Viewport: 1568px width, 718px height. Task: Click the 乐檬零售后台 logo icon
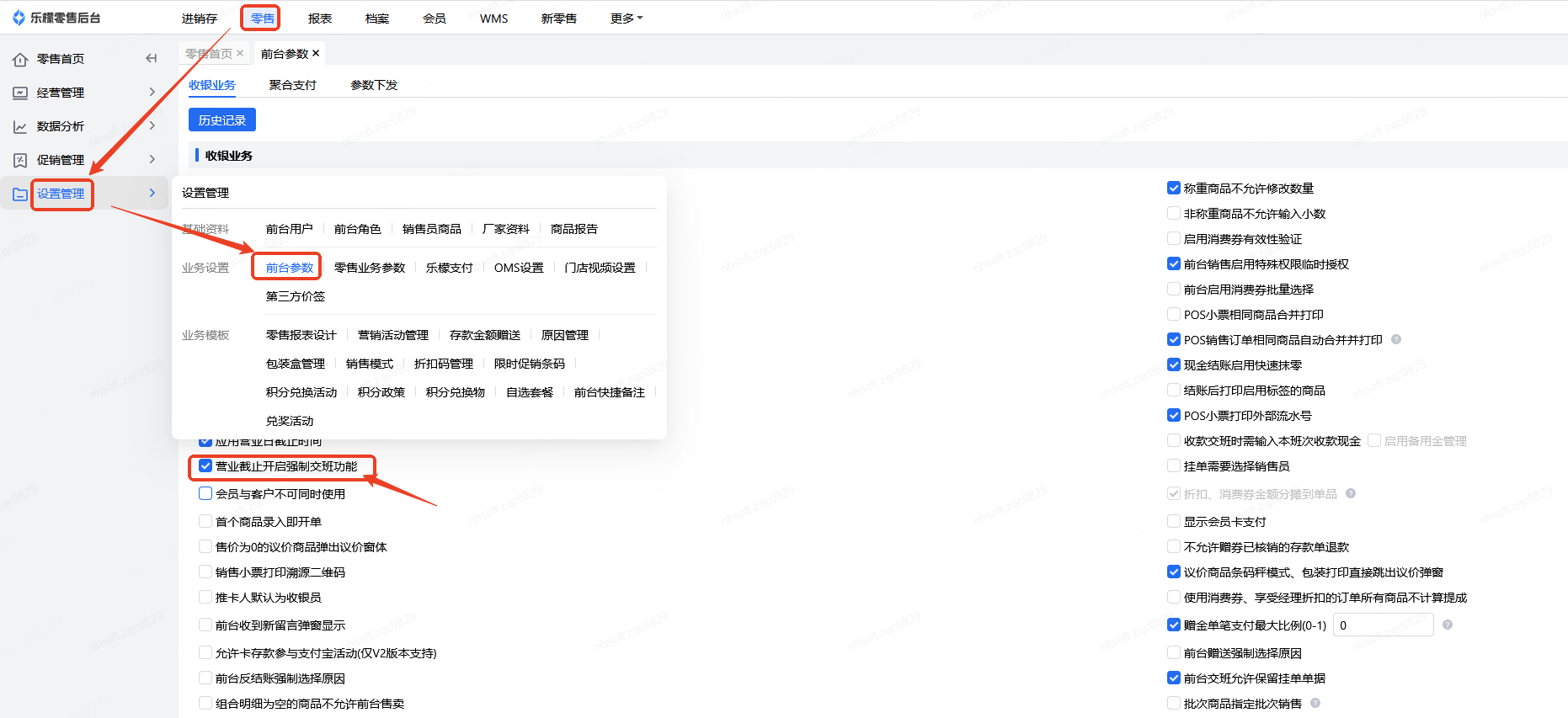pos(19,18)
